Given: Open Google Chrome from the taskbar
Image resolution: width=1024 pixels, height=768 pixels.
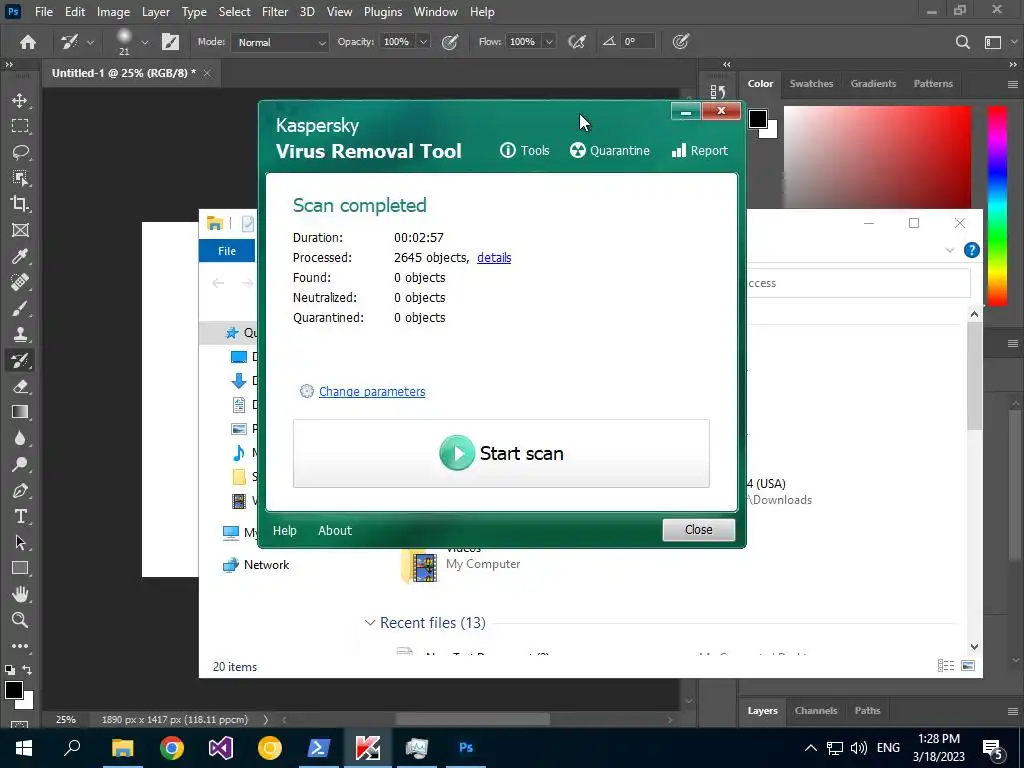Looking at the screenshot, I should coord(172,748).
